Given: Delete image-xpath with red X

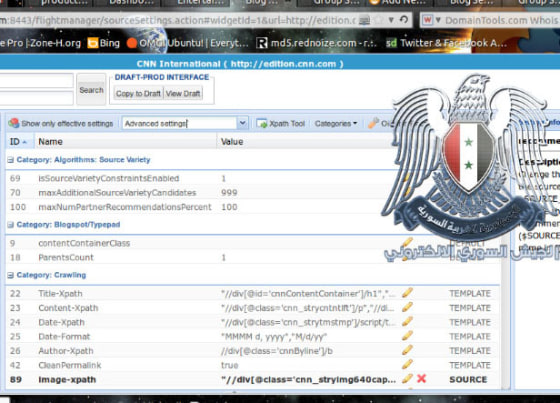Looking at the screenshot, I should [x=421, y=379].
